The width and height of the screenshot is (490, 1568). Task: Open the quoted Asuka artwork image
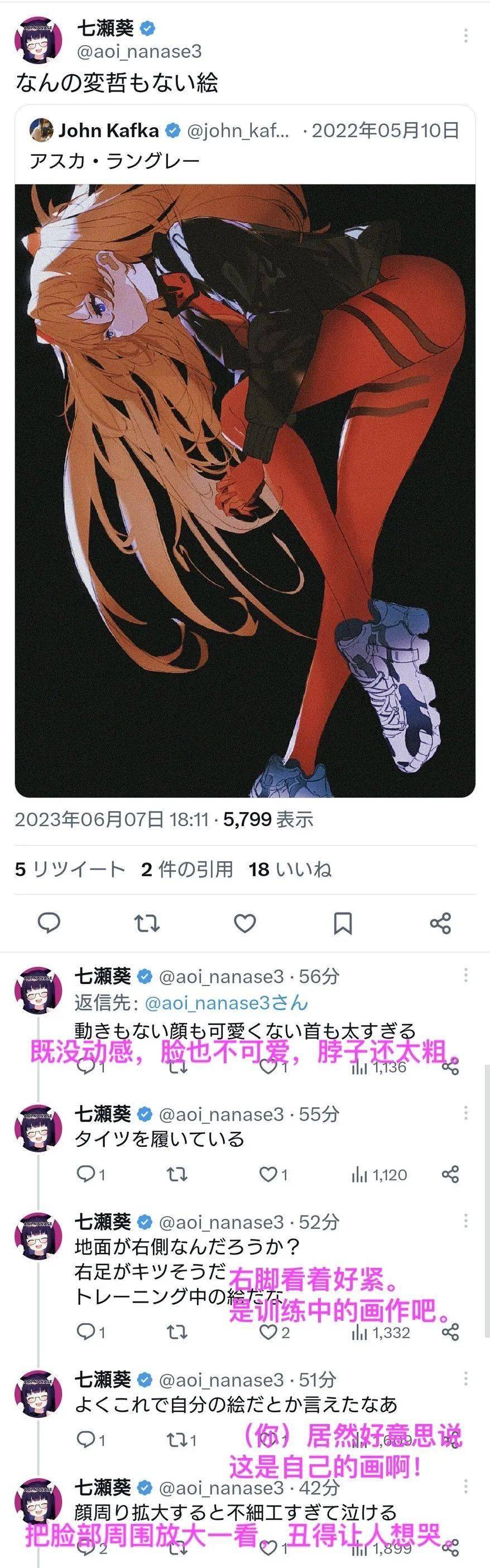click(244, 491)
